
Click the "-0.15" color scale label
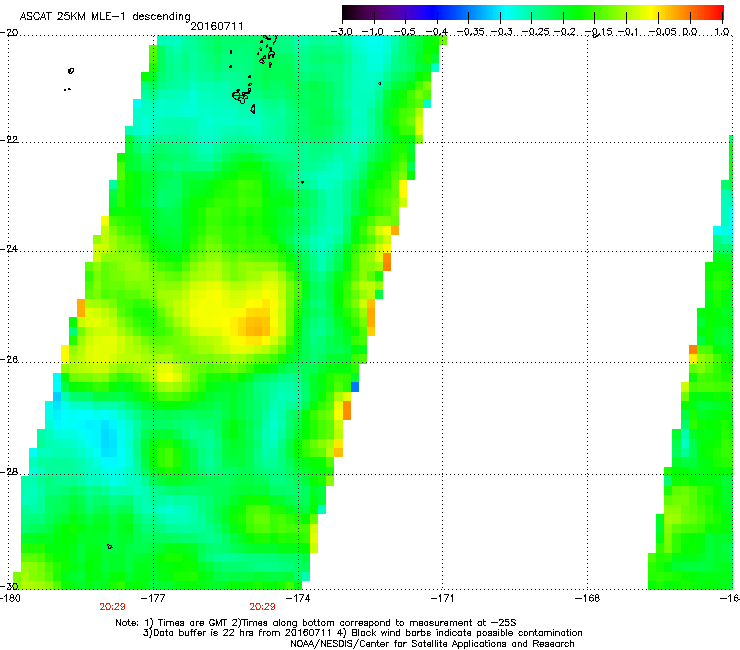pyautogui.click(x=599, y=32)
